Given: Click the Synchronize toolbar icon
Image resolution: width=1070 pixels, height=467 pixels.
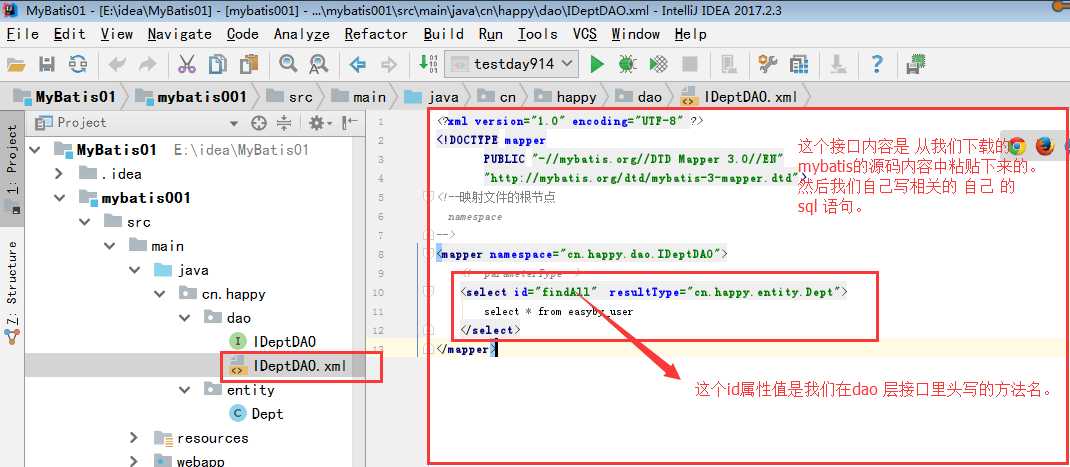Looking at the screenshot, I should point(78,64).
